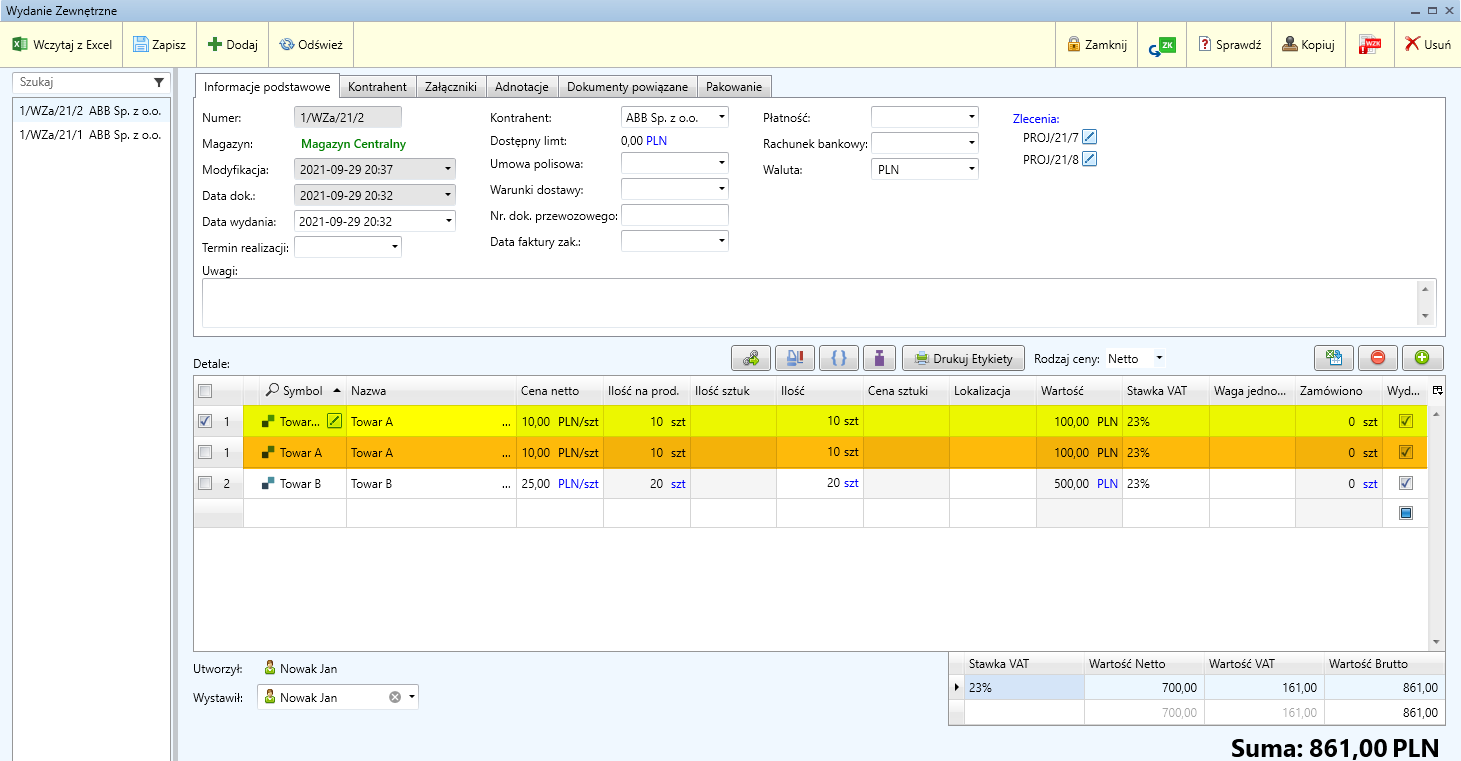The height and width of the screenshot is (761, 1461).
Task: Click the green plus add-row icon
Action: pyautogui.click(x=1422, y=358)
